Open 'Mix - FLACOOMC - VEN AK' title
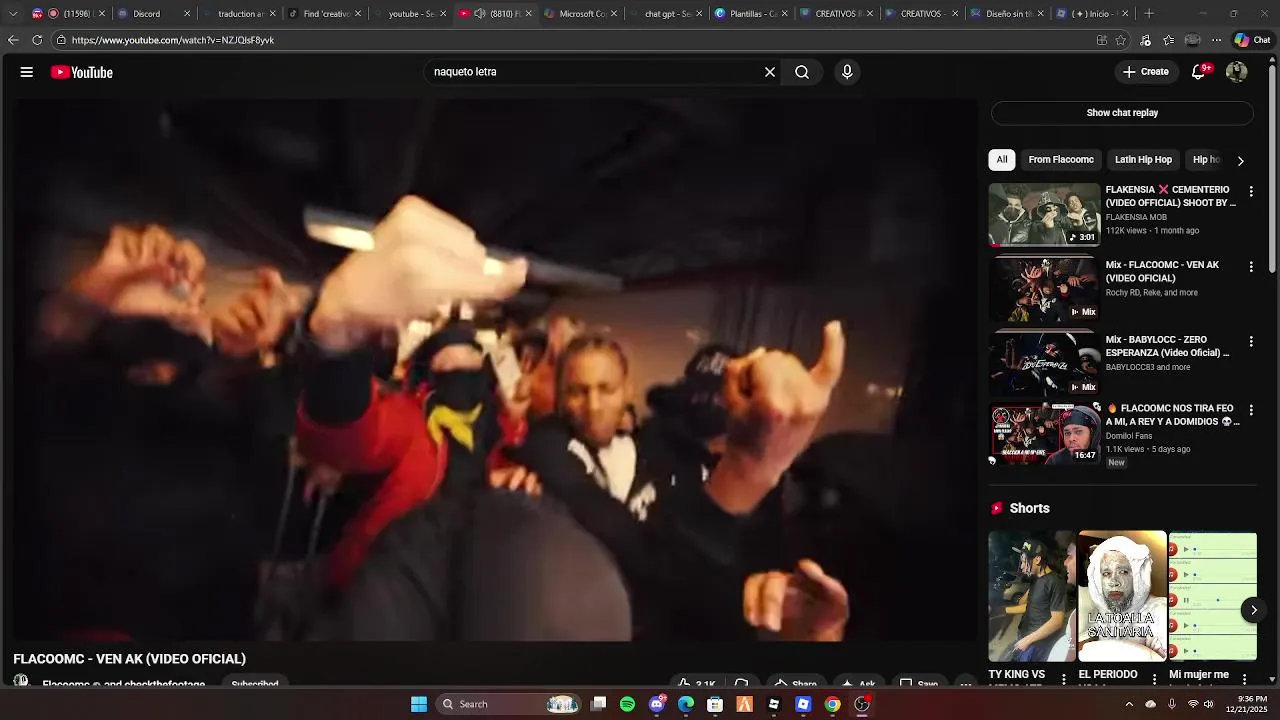Viewport: 1280px width, 720px height. [x=1162, y=272]
